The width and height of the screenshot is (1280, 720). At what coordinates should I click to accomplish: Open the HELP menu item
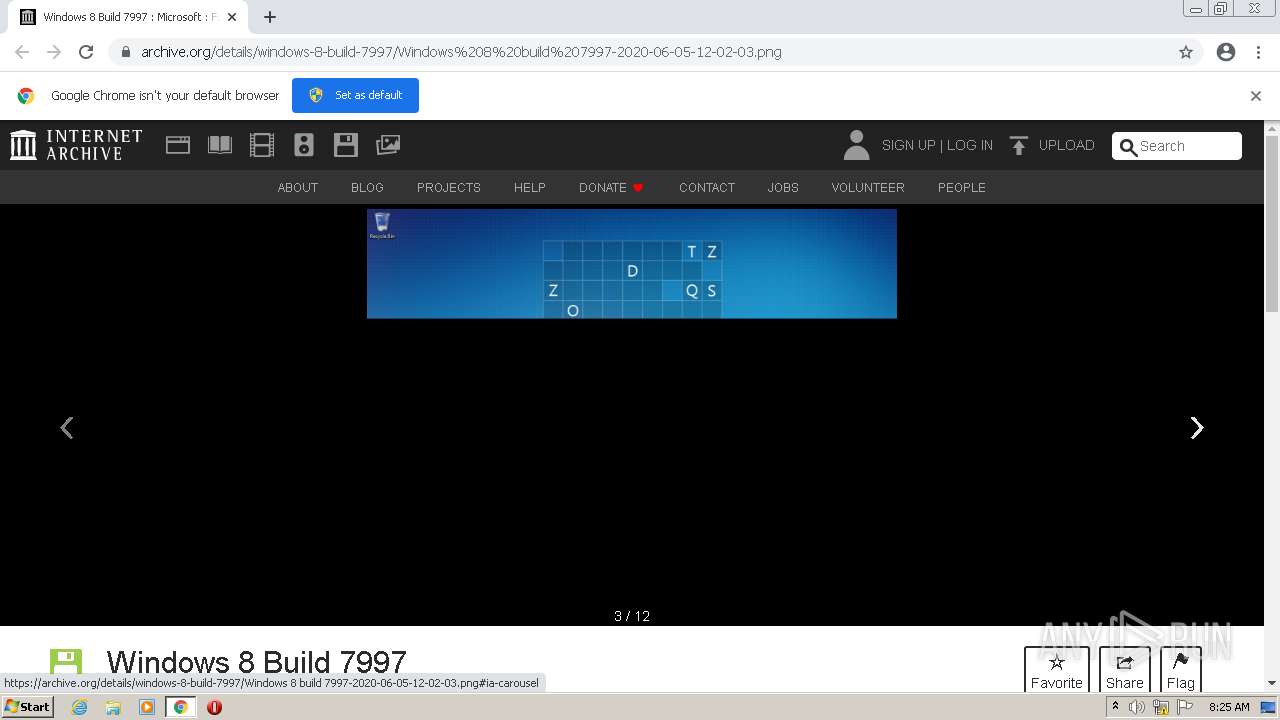coord(530,187)
